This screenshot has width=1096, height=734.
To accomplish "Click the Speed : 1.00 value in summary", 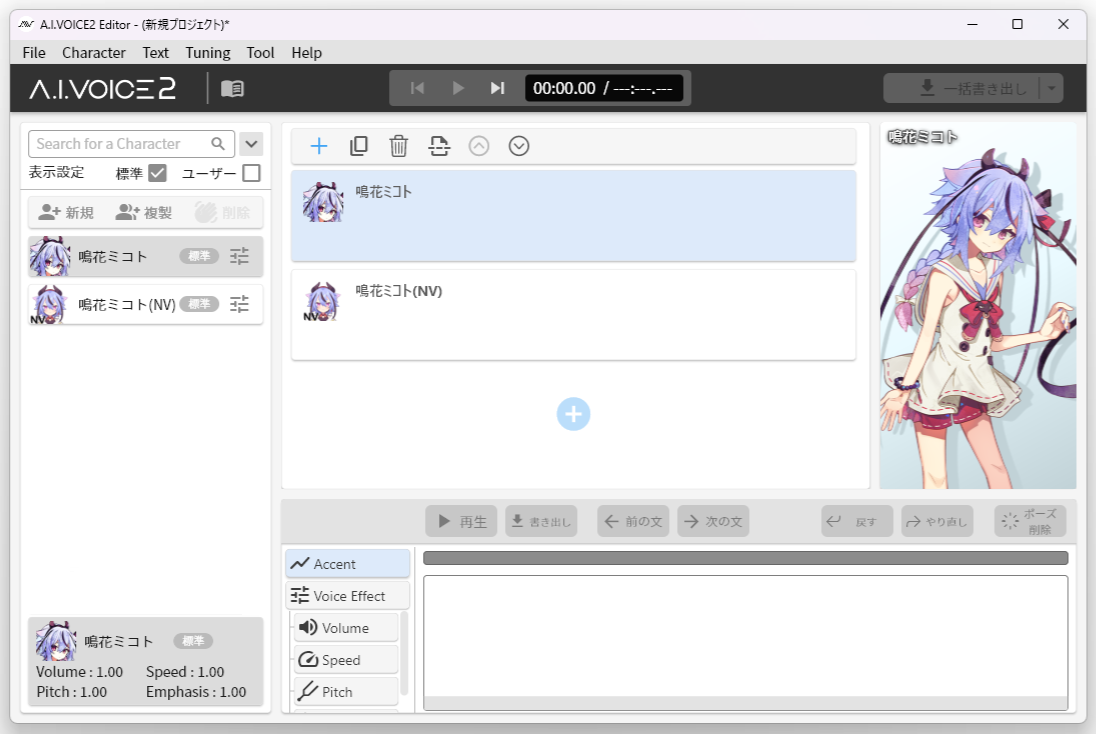I will [x=185, y=672].
